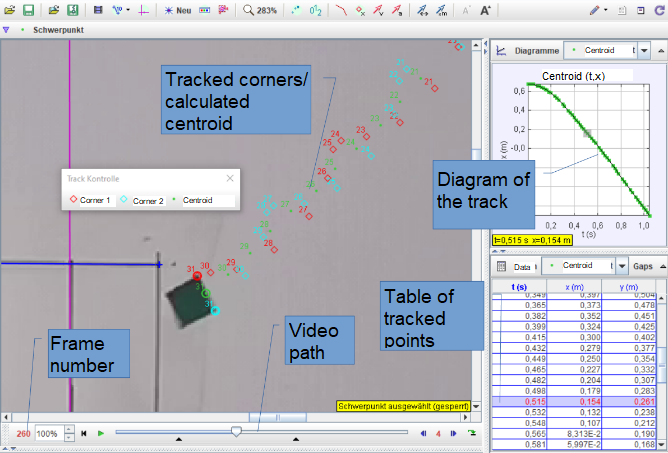The width and height of the screenshot is (668, 453).
Task: Save to library with the green archive icon
Action: [x=73, y=10]
